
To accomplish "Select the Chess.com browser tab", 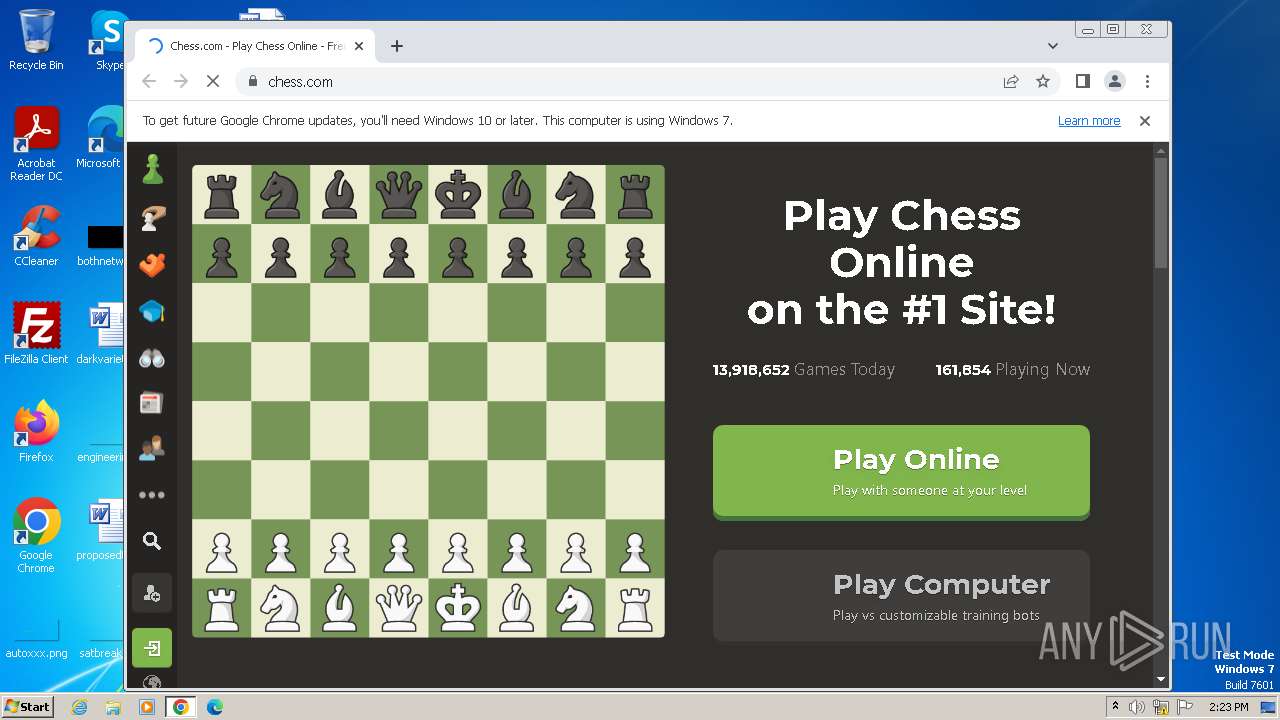I will point(256,46).
